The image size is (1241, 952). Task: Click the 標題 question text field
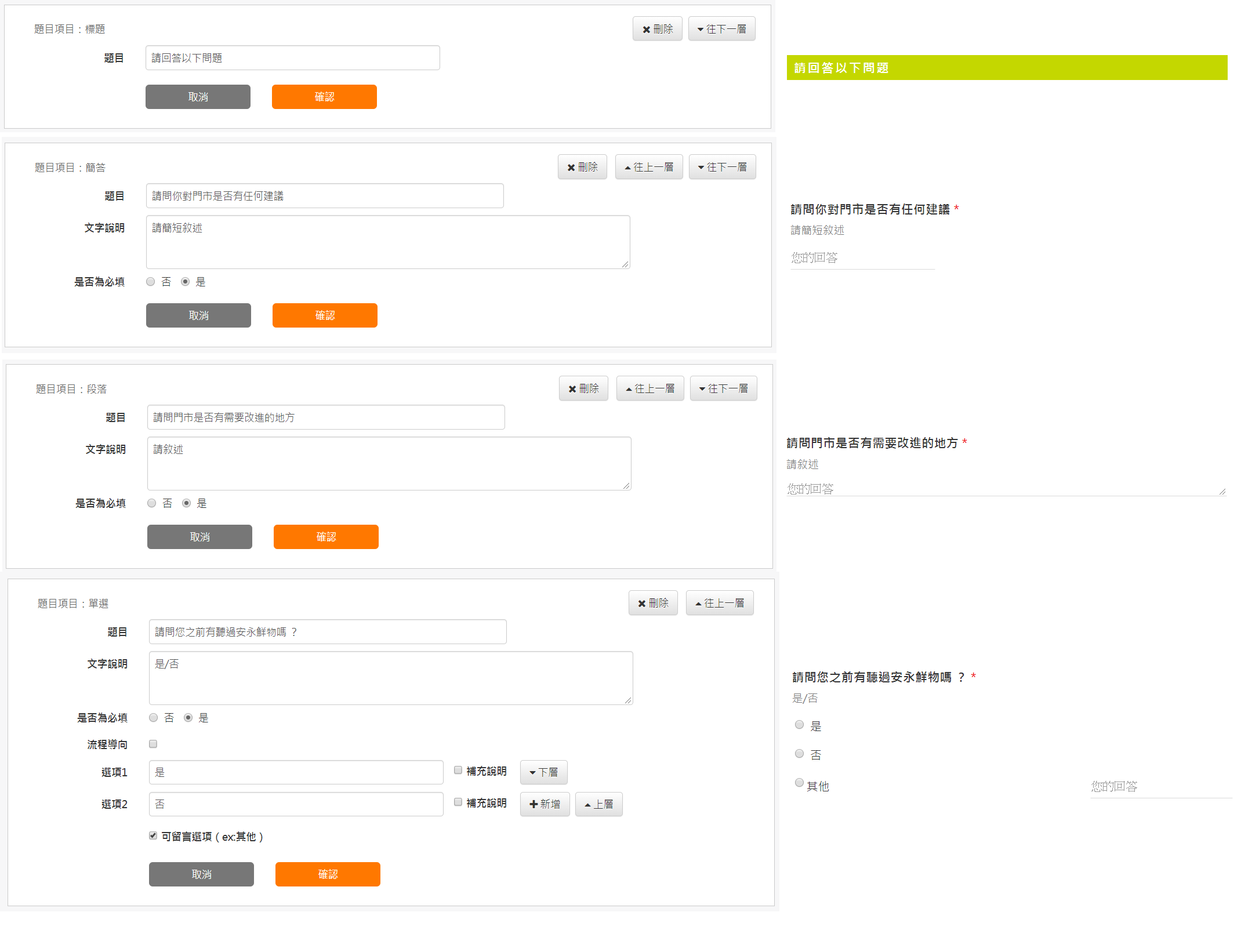292,58
